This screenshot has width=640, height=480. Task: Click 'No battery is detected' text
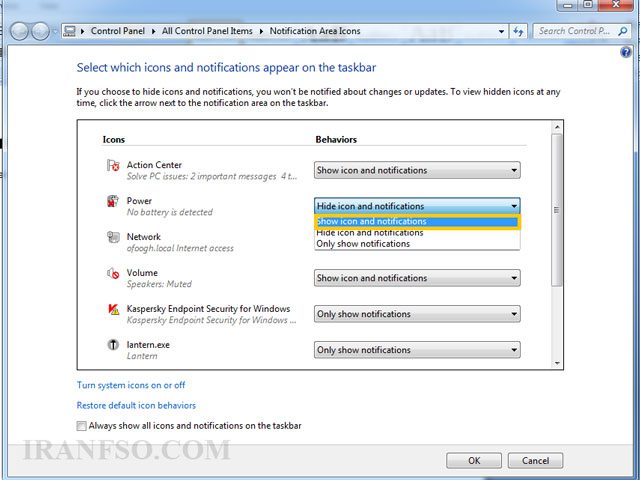[x=169, y=212]
